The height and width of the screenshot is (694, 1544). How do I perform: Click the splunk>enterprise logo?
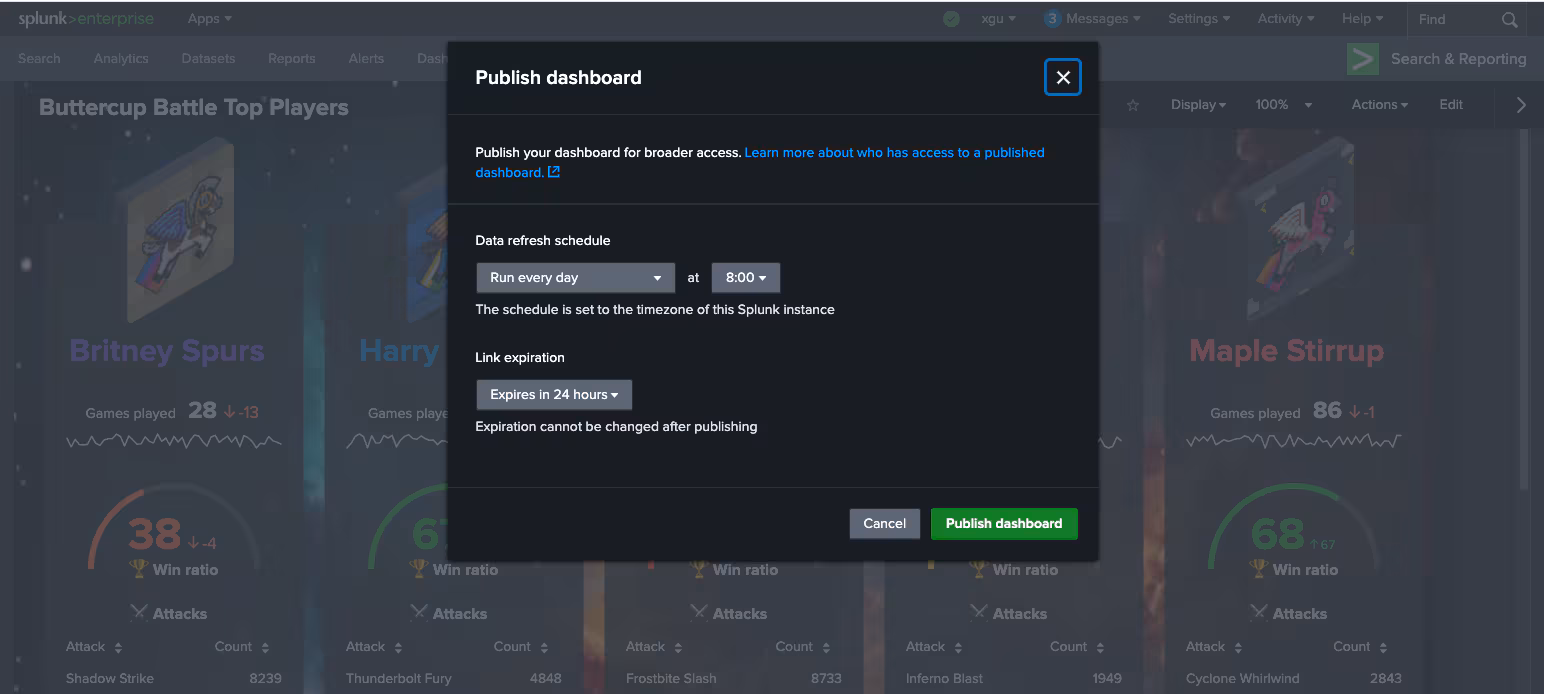[85, 19]
